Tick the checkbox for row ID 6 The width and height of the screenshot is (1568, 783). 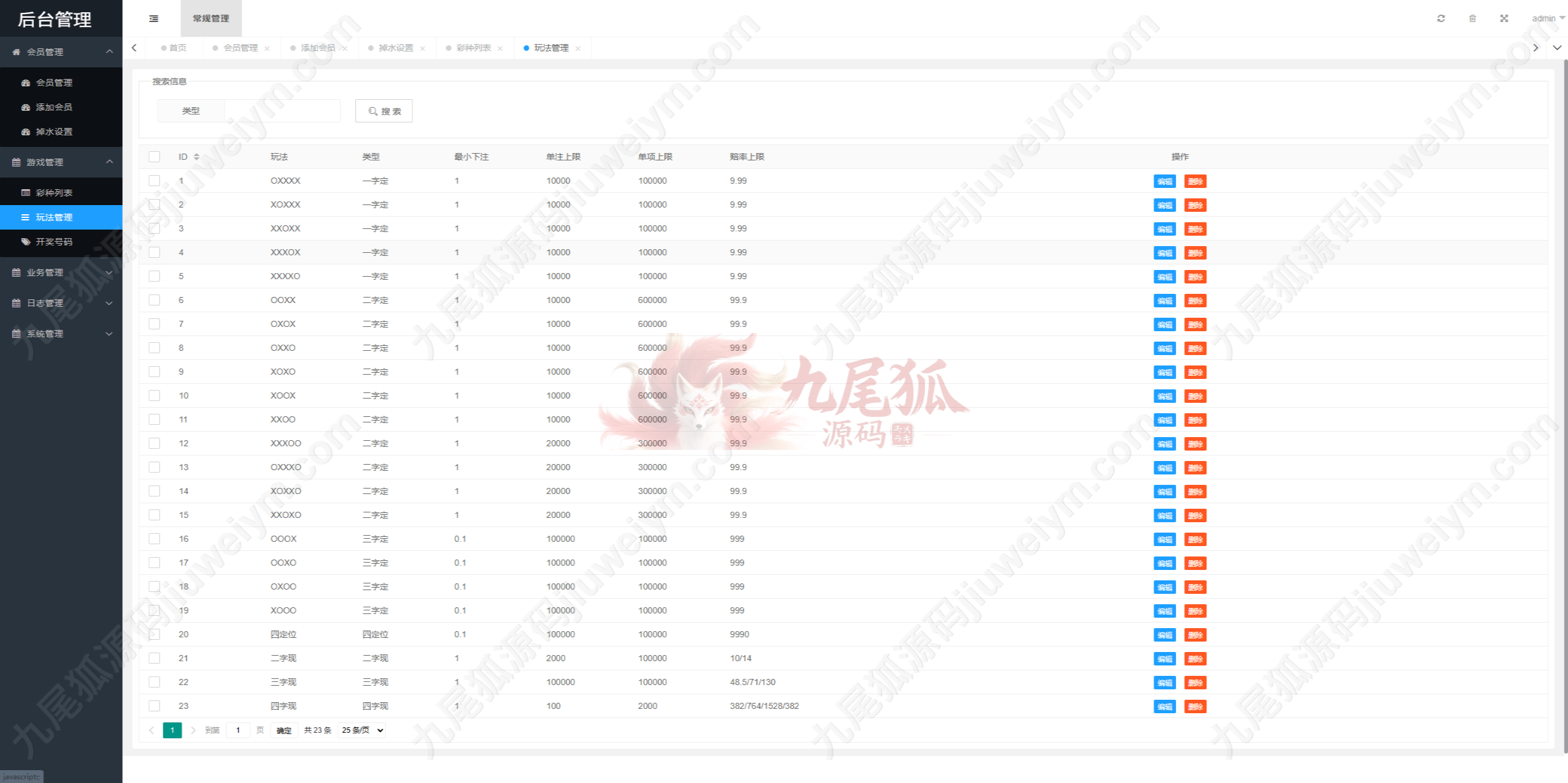(154, 300)
